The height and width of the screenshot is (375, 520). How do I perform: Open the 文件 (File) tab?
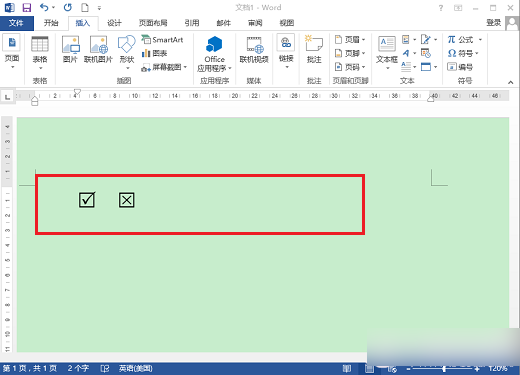pos(16,23)
